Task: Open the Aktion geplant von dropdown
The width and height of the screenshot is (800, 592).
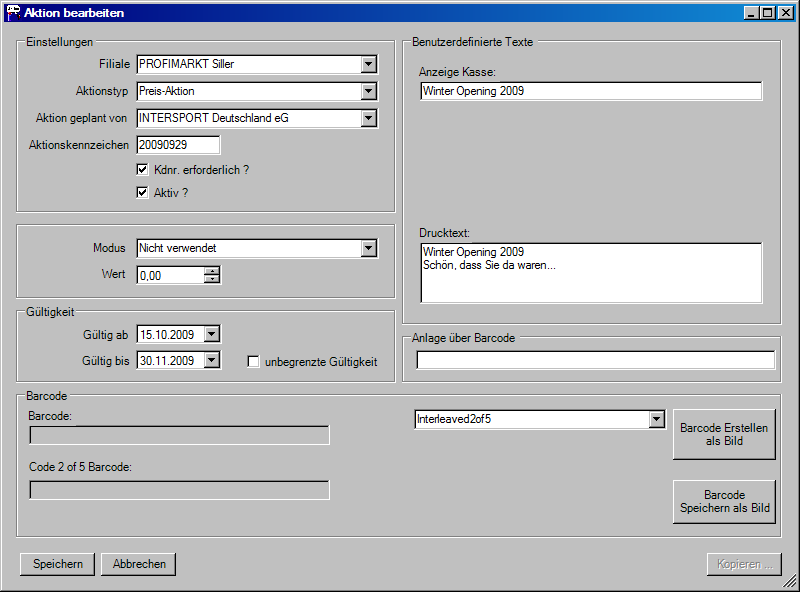Action: [x=369, y=118]
